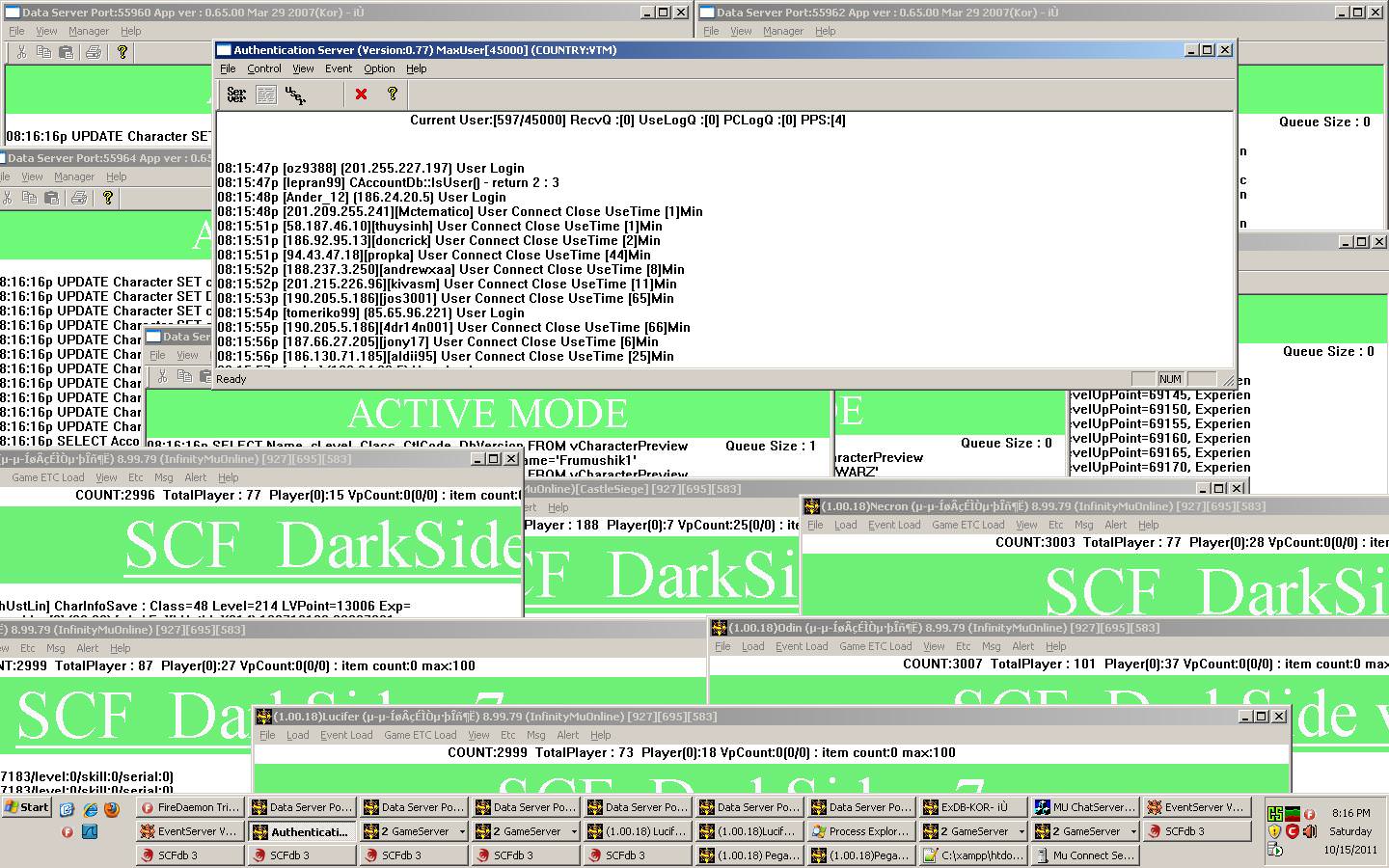Screen dimensions: 1389x868
Task: Open the Control menu in Authentication Server
Action: point(263,68)
